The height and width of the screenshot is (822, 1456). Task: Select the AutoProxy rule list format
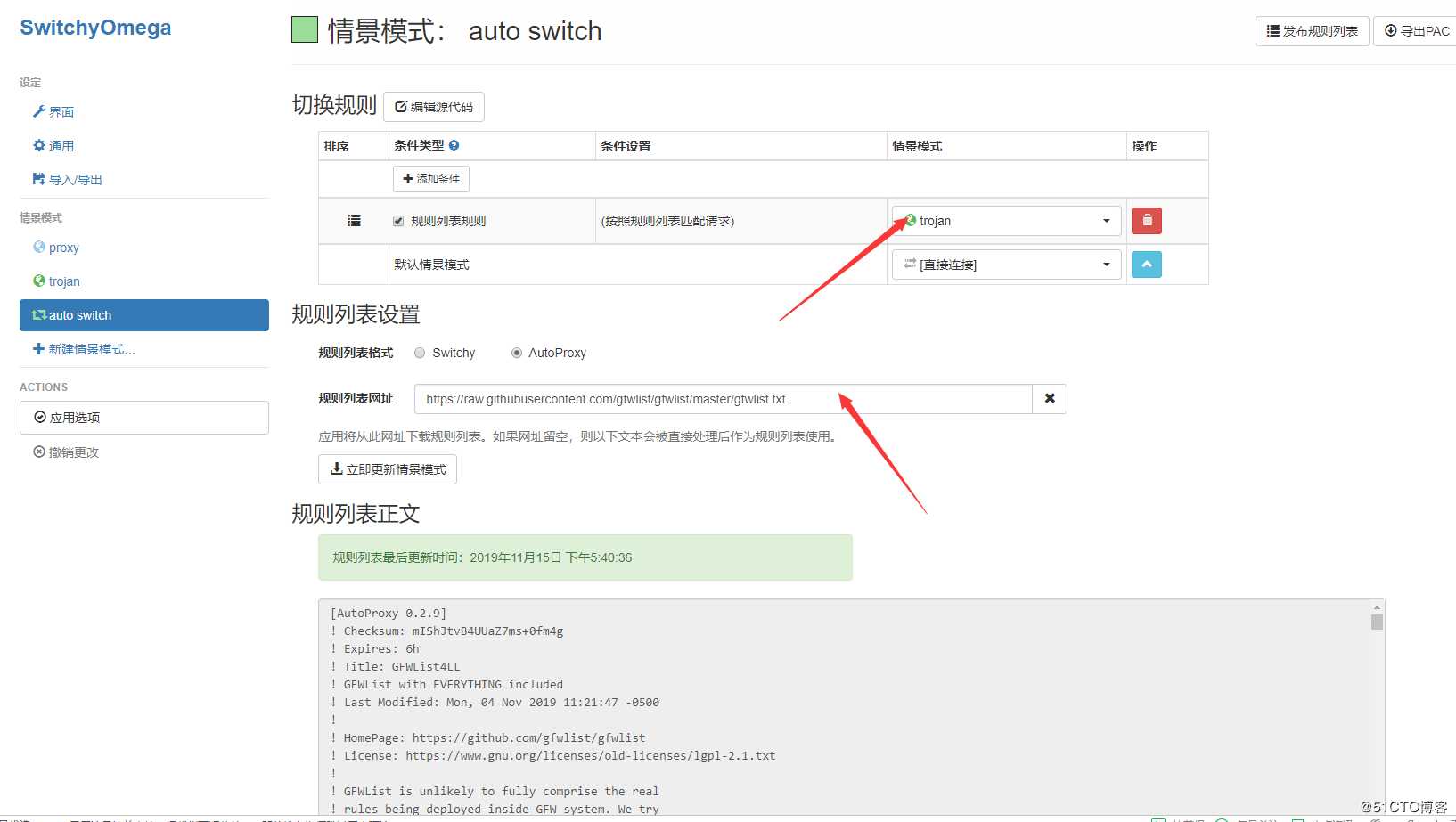(517, 353)
